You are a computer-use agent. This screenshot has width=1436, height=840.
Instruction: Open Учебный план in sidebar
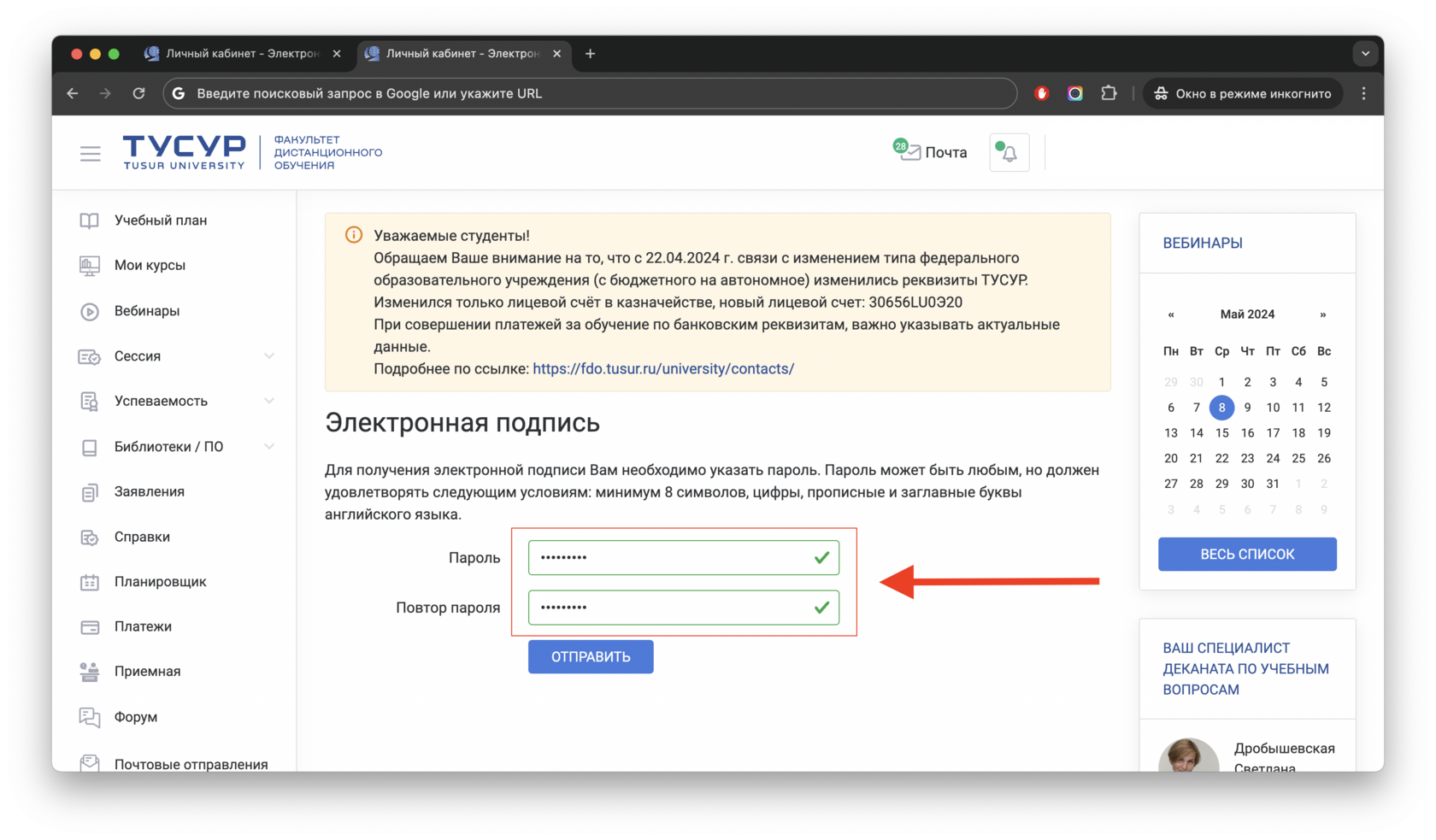pos(161,220)
